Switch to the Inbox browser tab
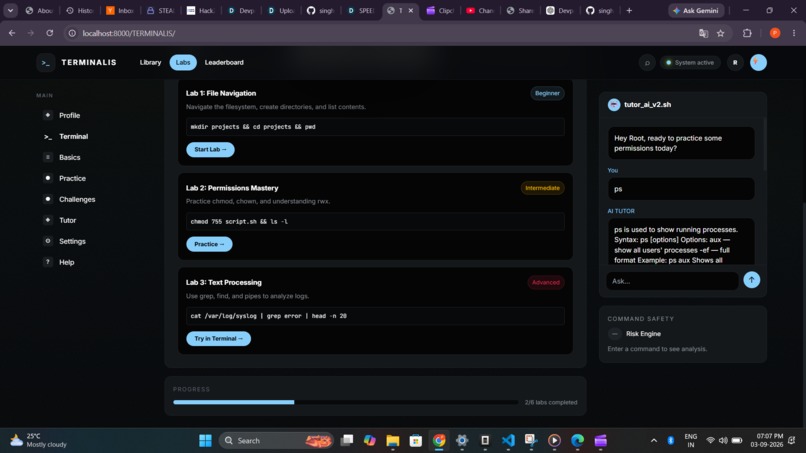The image size is (806, 453). (x=120, y=10)
